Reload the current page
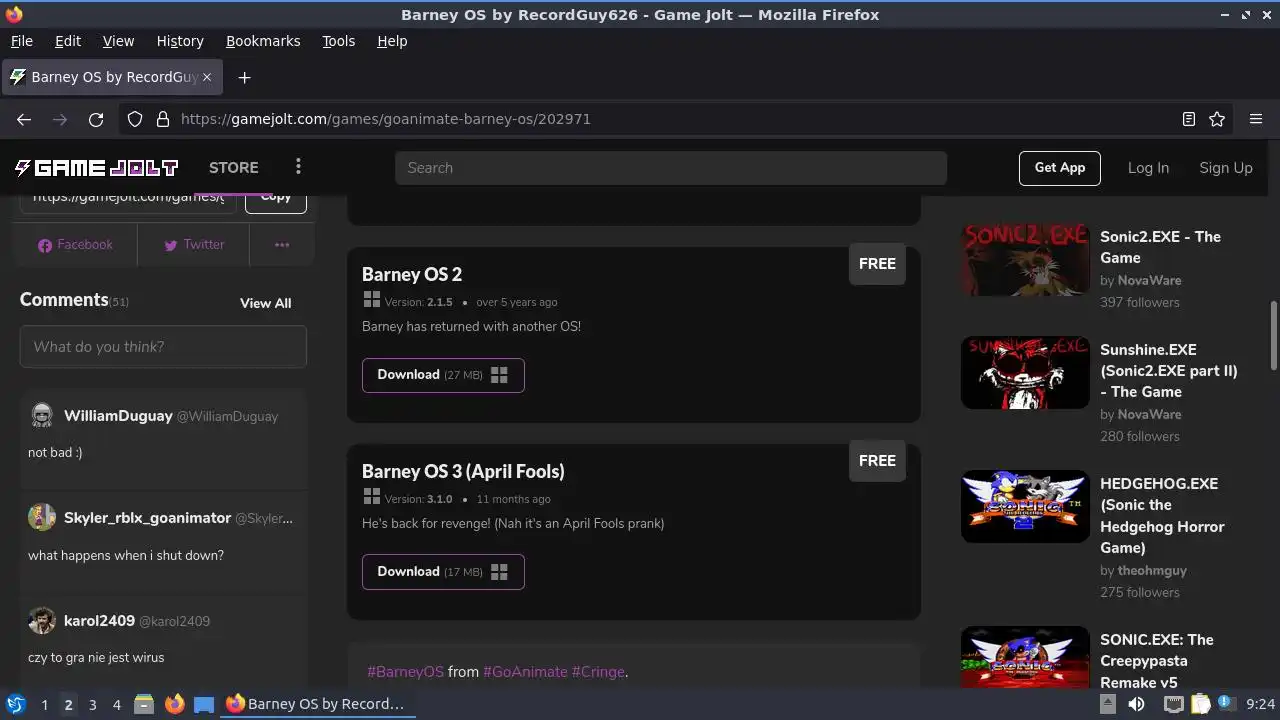The width and height of the screenshot is (1280, 720). tap(96, 119)
